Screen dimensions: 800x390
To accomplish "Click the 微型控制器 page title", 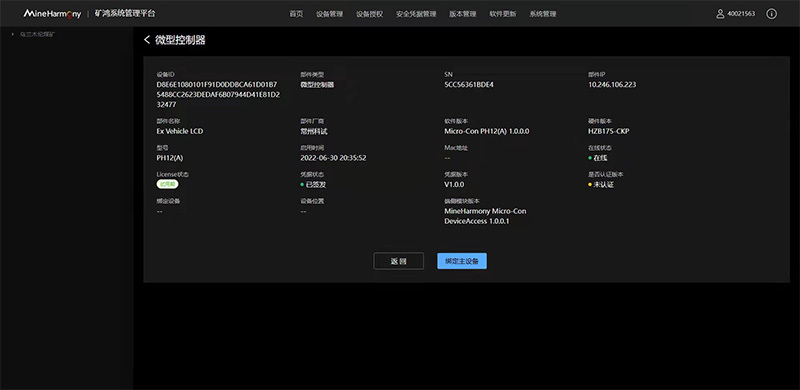I will [x=180, y=40].
